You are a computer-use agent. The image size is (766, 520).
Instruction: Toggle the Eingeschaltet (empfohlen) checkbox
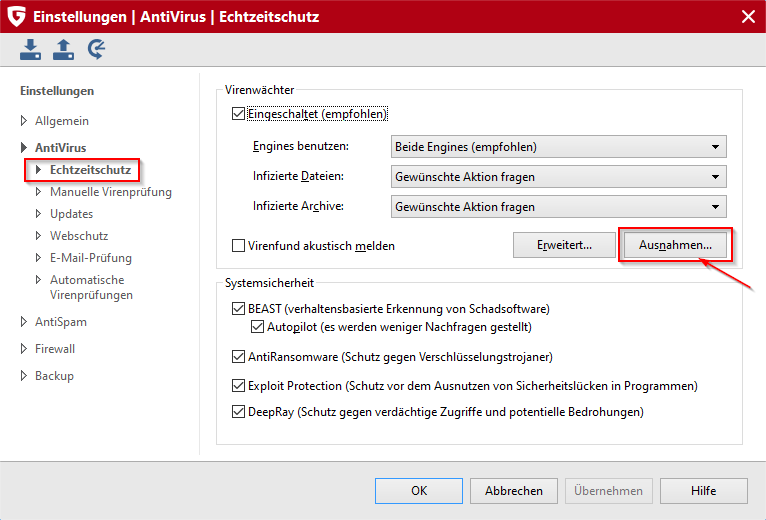(x=238, y=114)
